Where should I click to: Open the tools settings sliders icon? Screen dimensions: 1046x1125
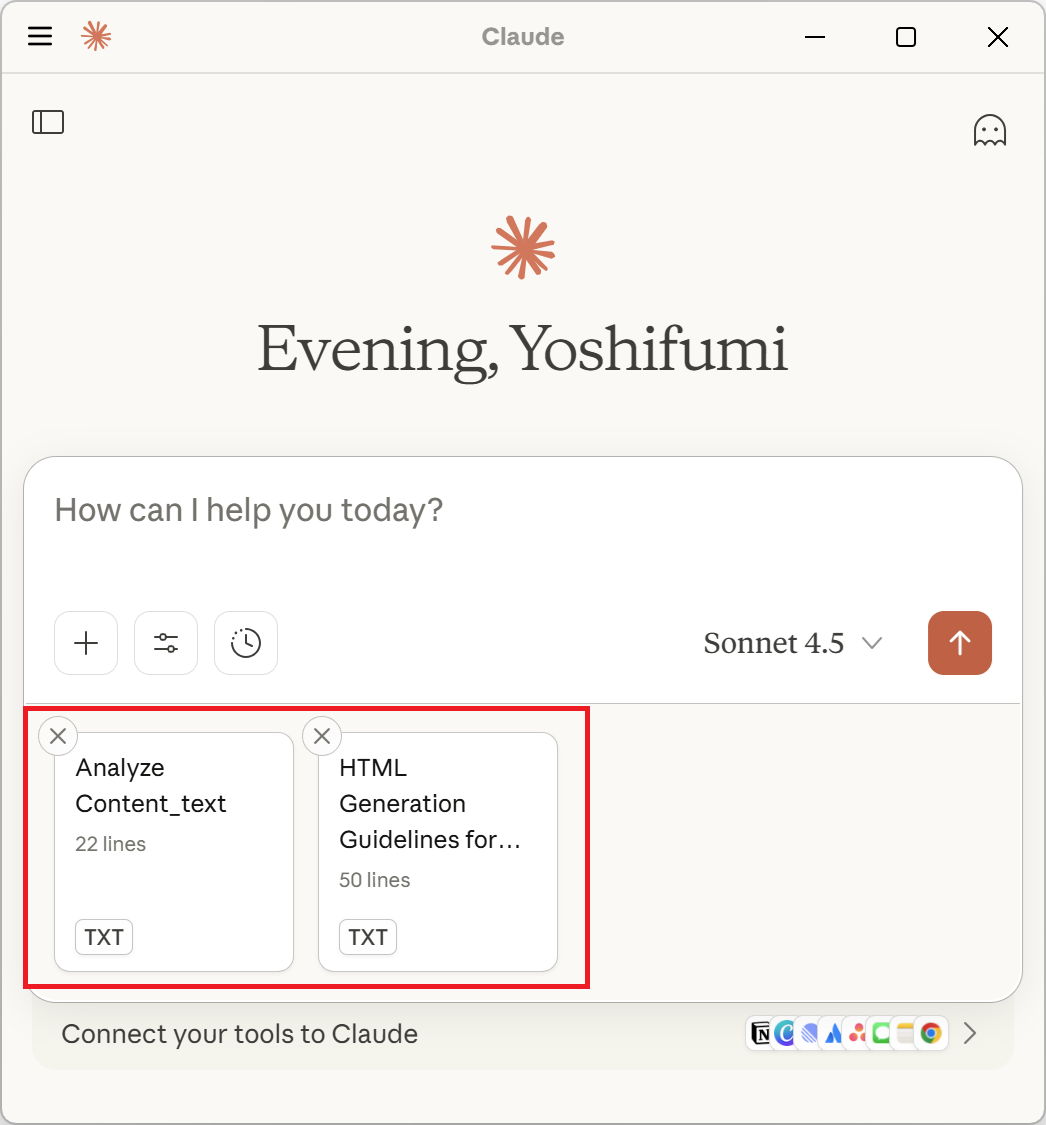tap(165, 643)
